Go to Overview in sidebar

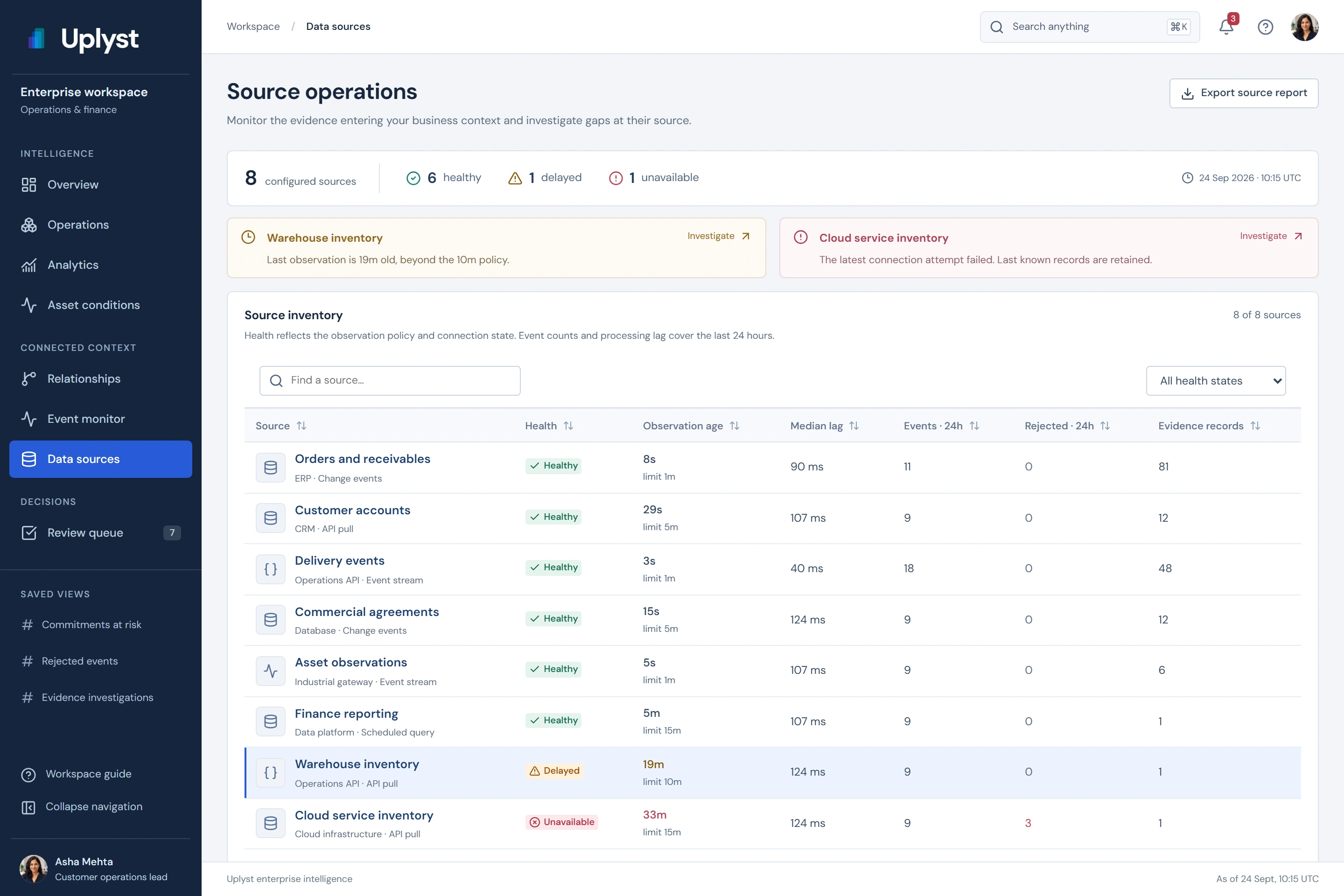(x=101, y=185)
